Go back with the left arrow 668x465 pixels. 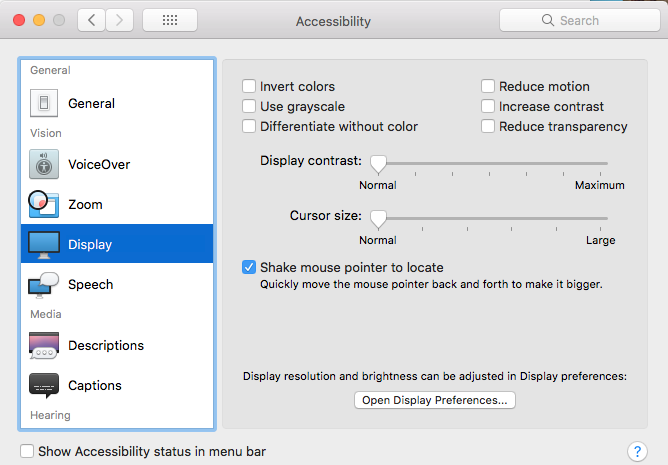[x=91, y=20]
